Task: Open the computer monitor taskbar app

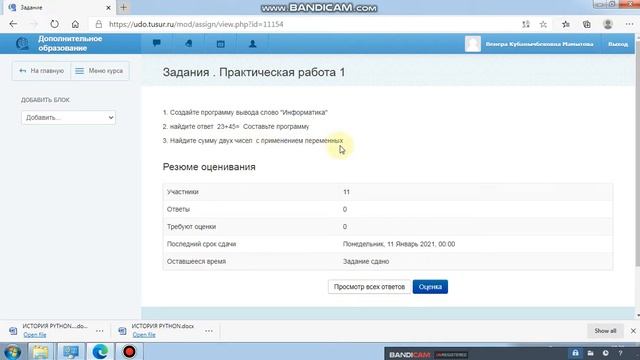Action: [71, 351]
